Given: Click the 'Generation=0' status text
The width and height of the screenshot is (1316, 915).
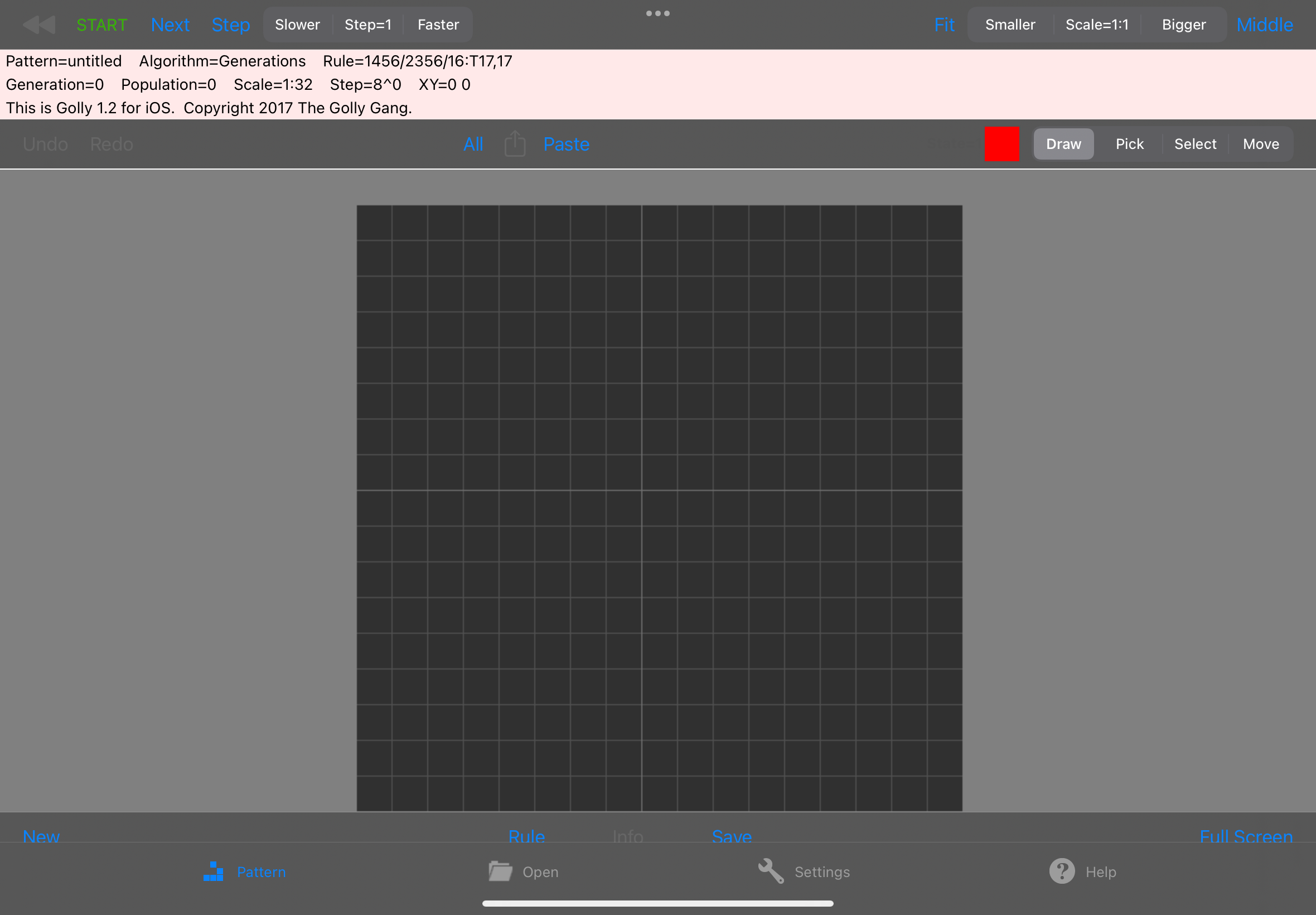Looking at the screenshot, I should tap(55, 84).
